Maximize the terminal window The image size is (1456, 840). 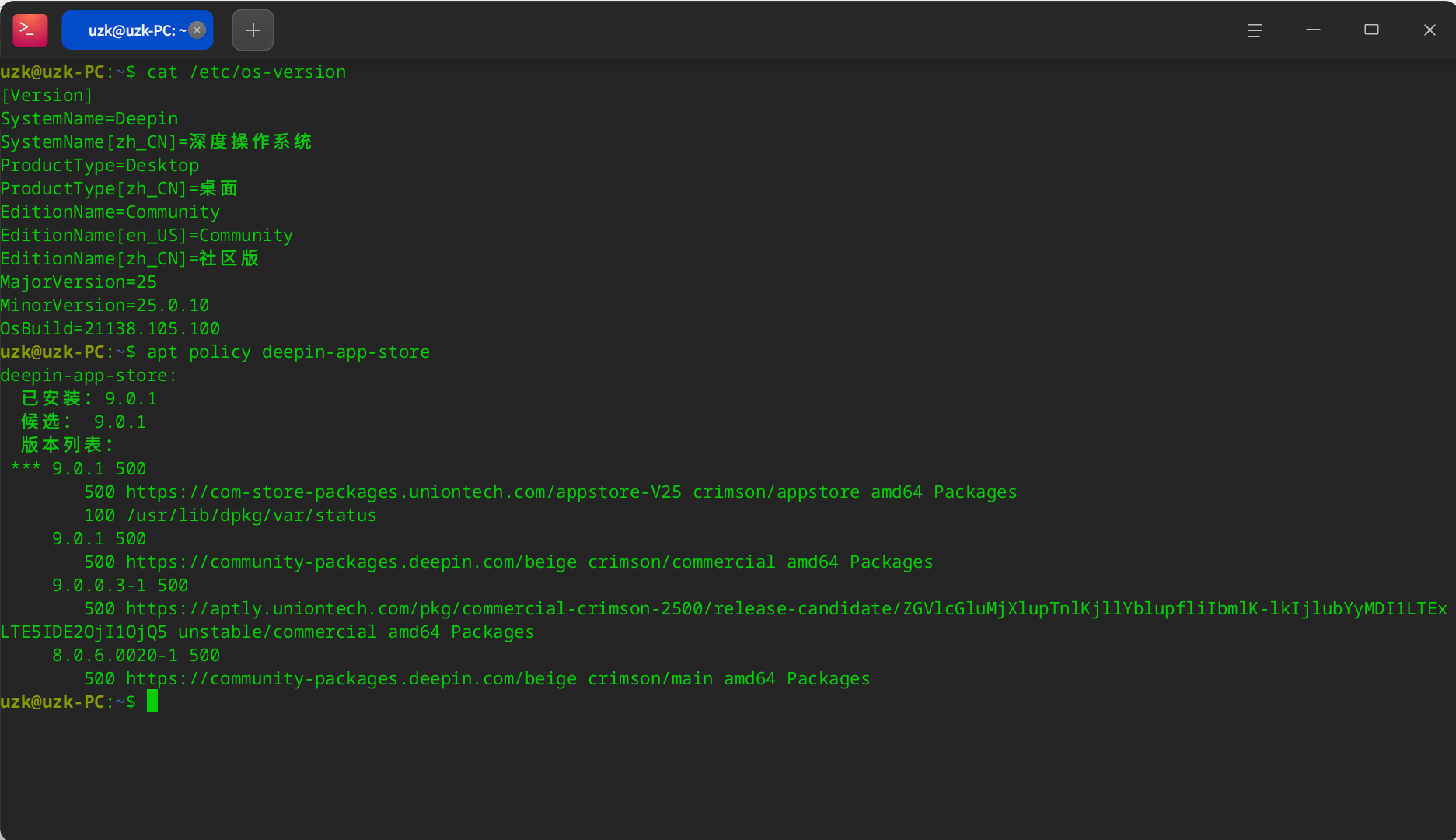pyautogui.click(x=1371, y=30)
